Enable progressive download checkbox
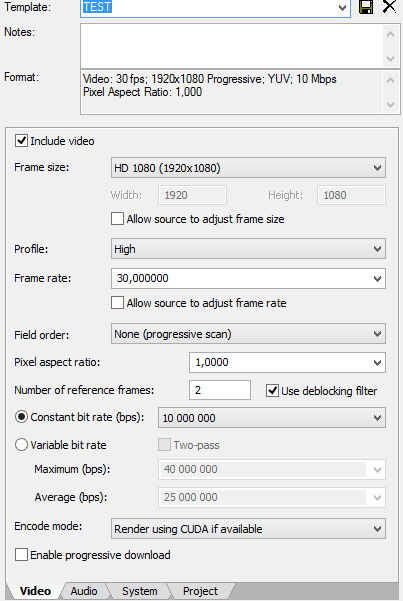 click(x=21, y=555)
